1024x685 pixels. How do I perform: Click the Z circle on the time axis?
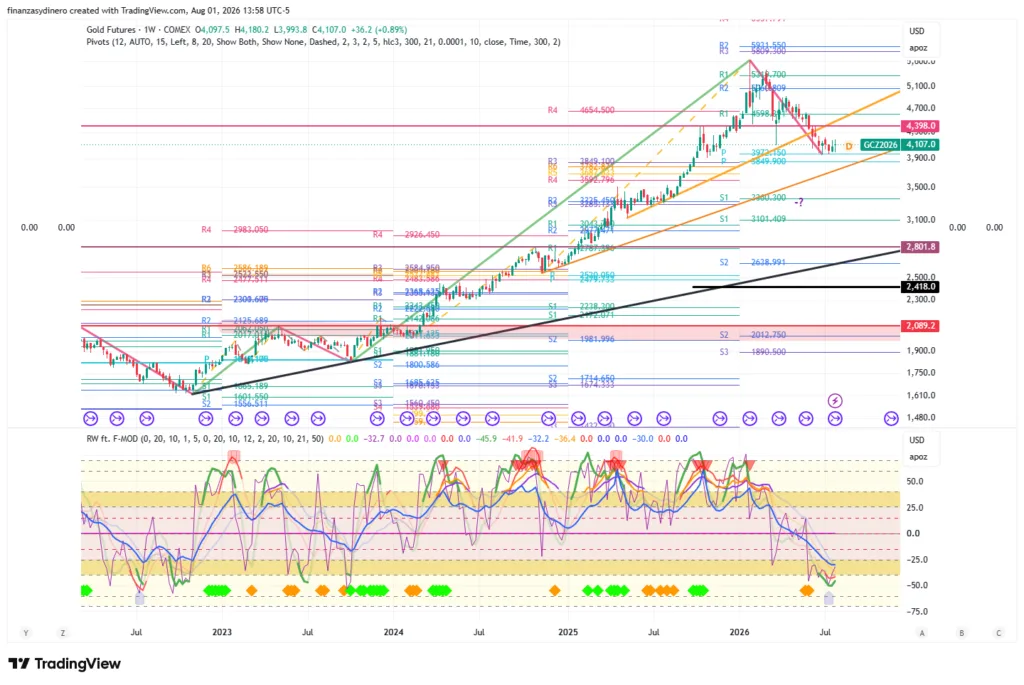pos(63,633)
